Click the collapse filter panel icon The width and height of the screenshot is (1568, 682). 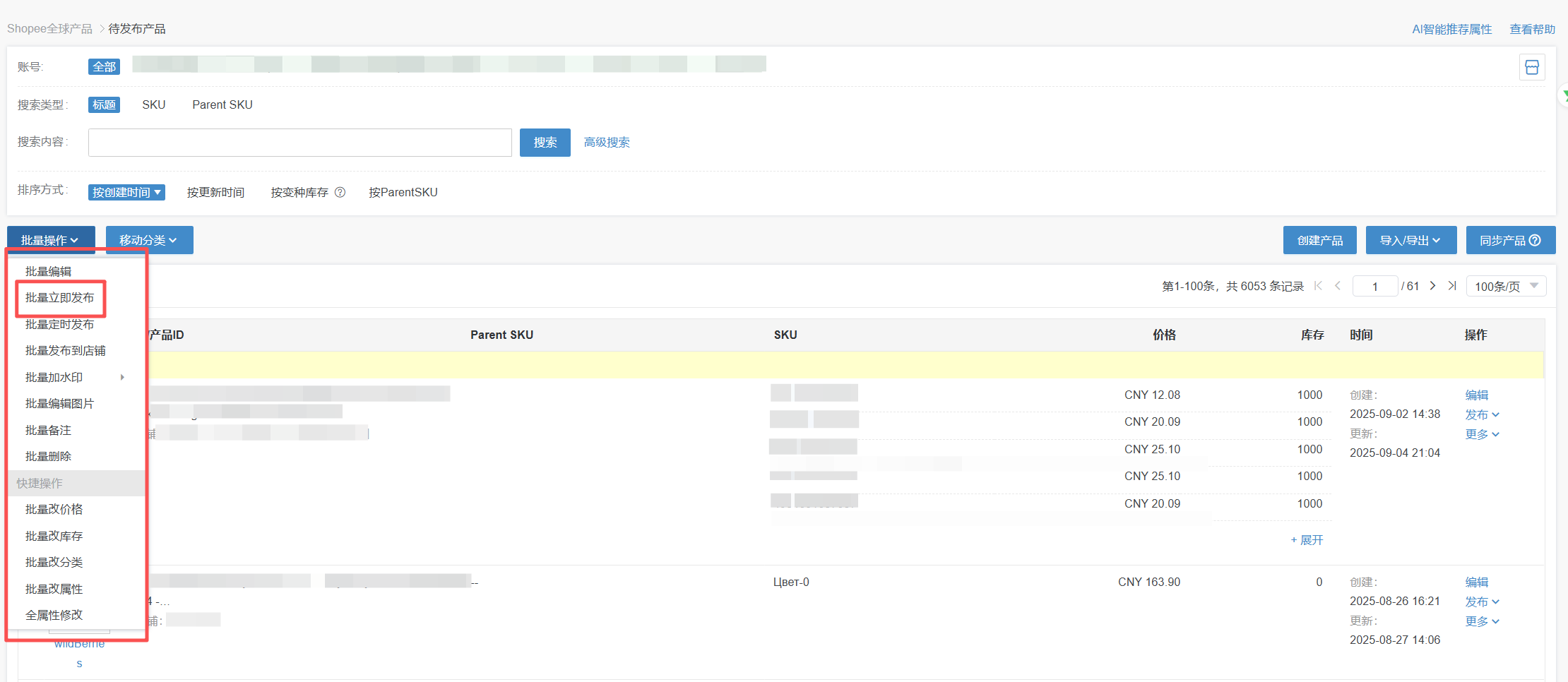[x=1531, y=68]
